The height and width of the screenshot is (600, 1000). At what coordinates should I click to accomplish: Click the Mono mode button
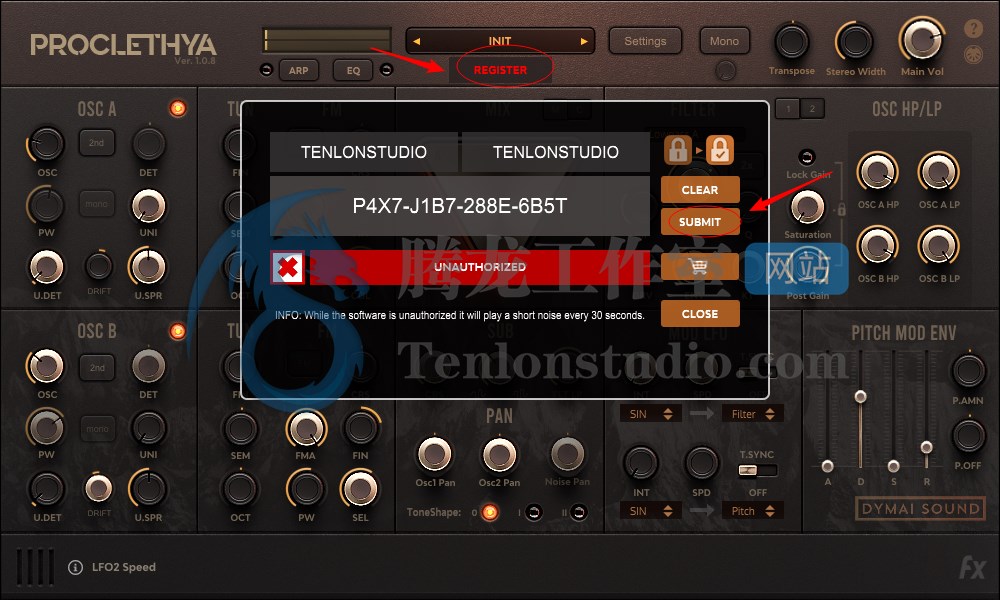click(724, 41)
